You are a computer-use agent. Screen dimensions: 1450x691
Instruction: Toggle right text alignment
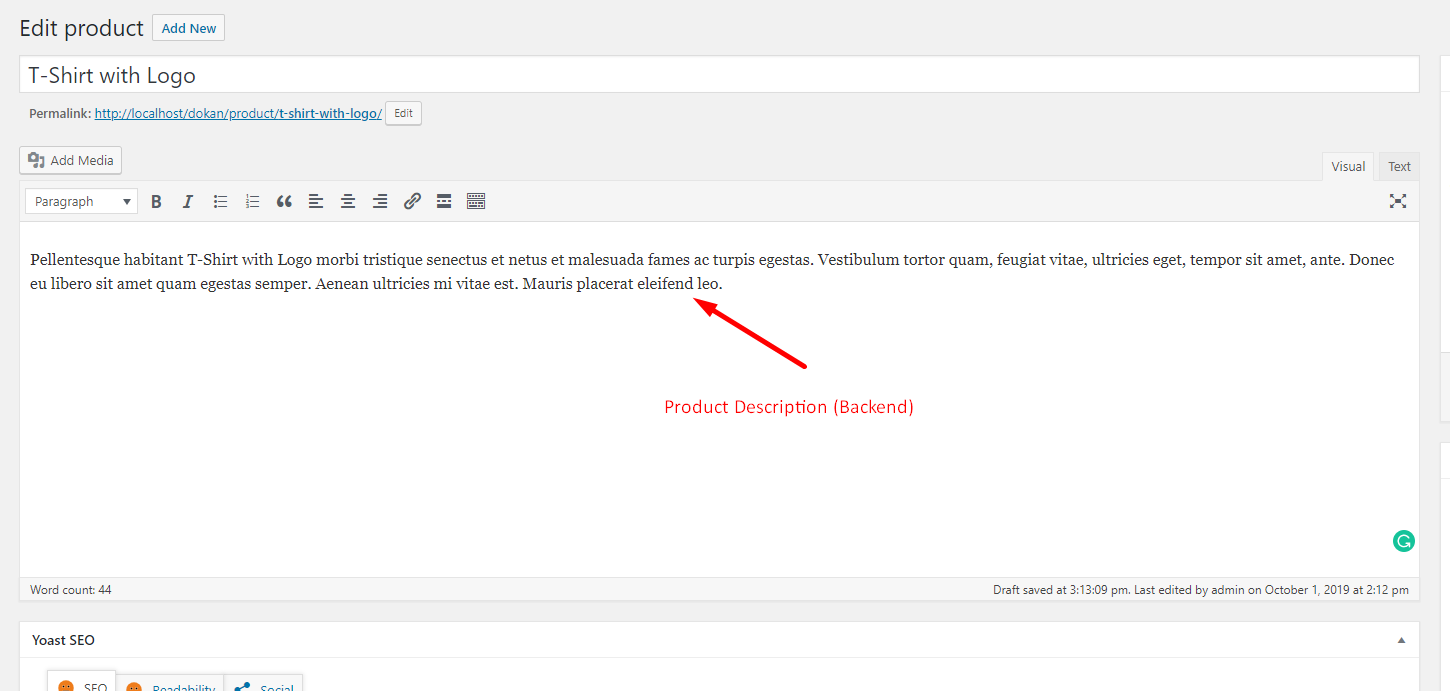point(380,201)
